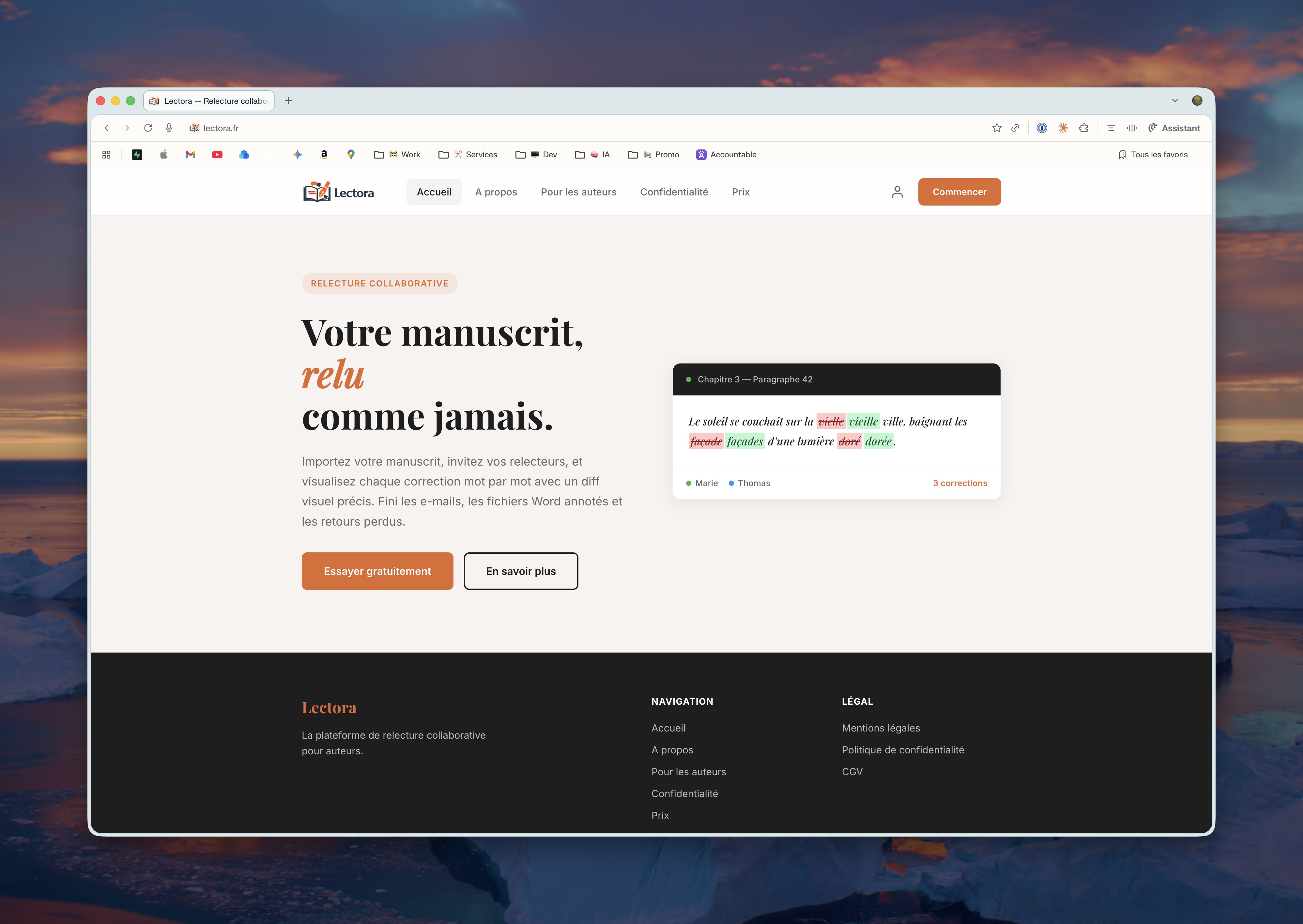1303x924 pixels.
Task: Click the Lectora logo in the navbar
Action: [x=338, y=192]
